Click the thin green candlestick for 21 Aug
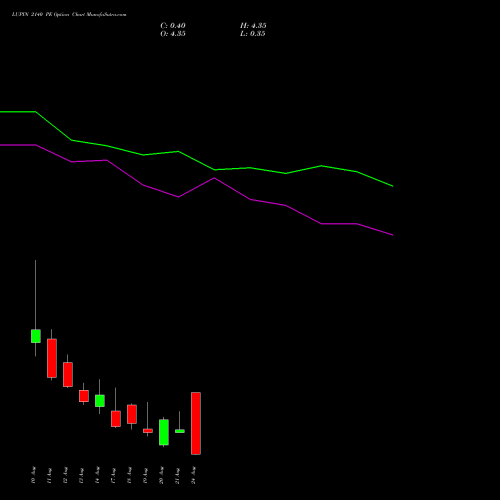This screenshot has width=500, height=500. point(180,431)
